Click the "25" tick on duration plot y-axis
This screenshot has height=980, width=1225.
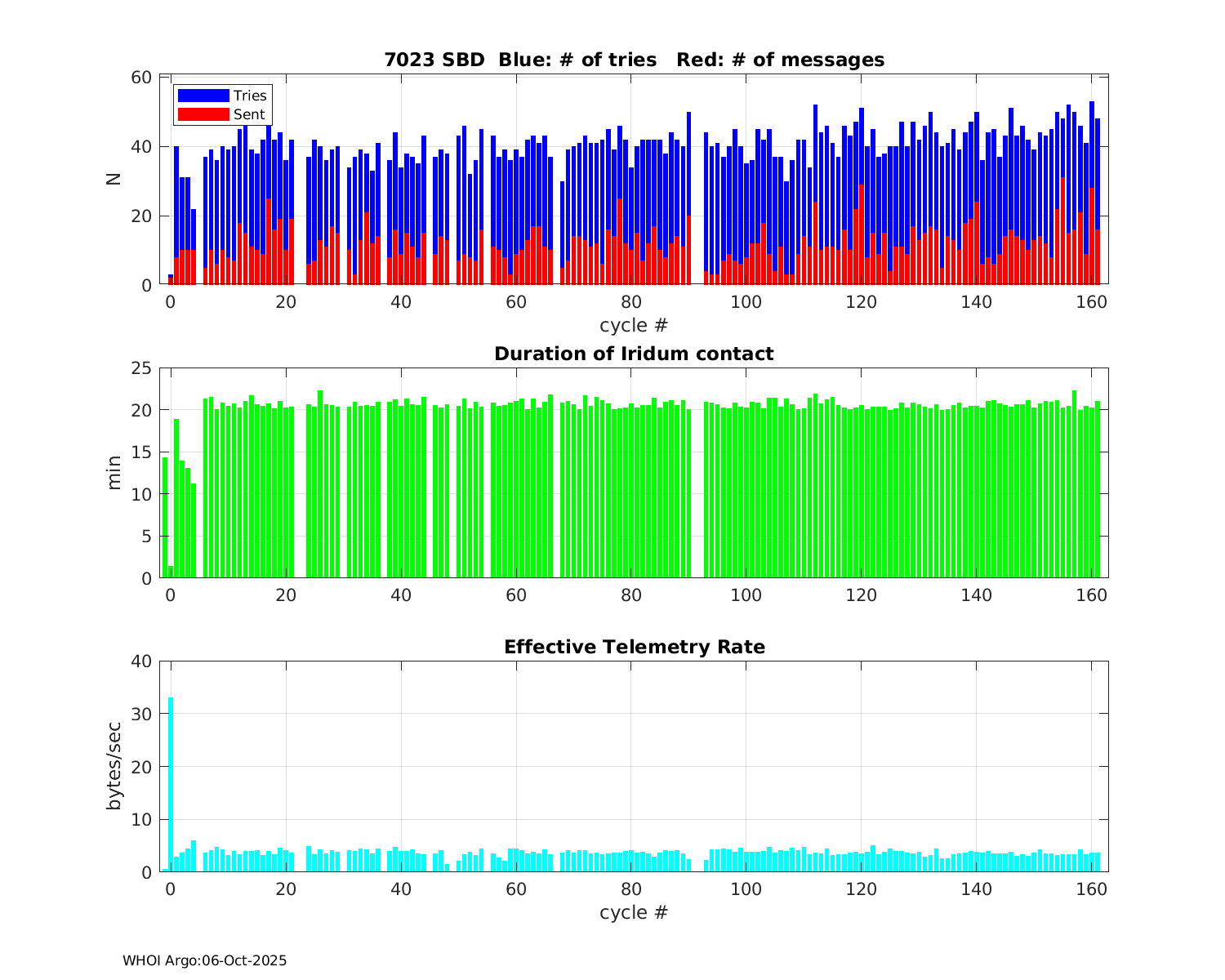click(x=142, y=368)
